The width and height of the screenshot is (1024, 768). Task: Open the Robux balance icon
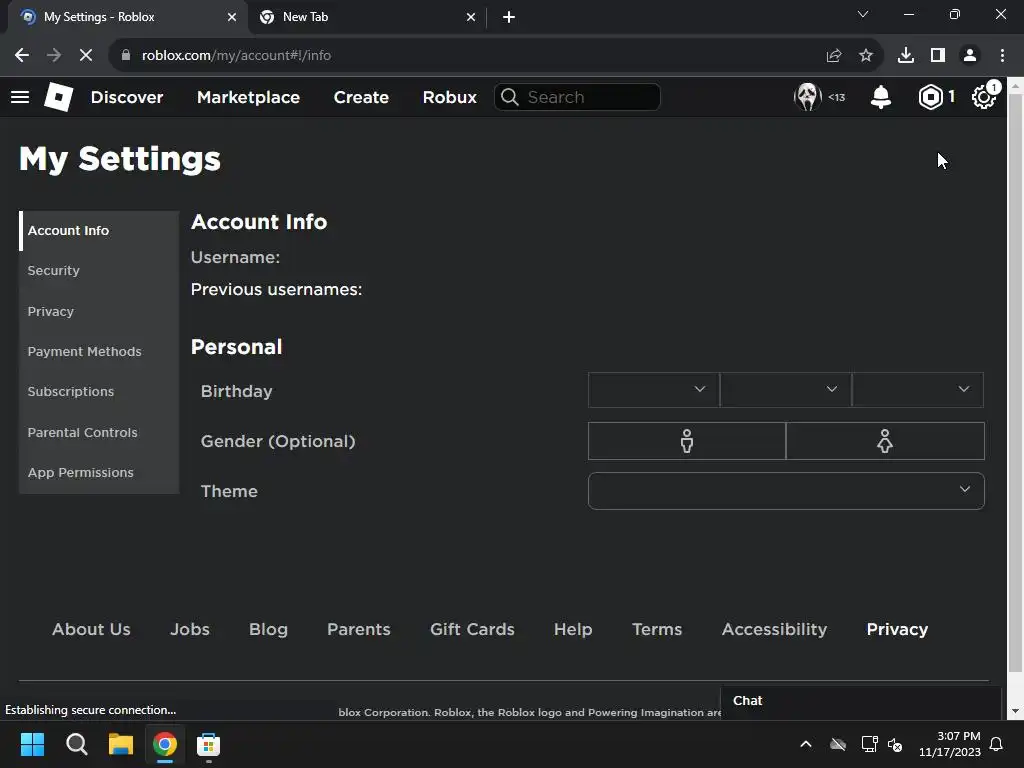930,97
